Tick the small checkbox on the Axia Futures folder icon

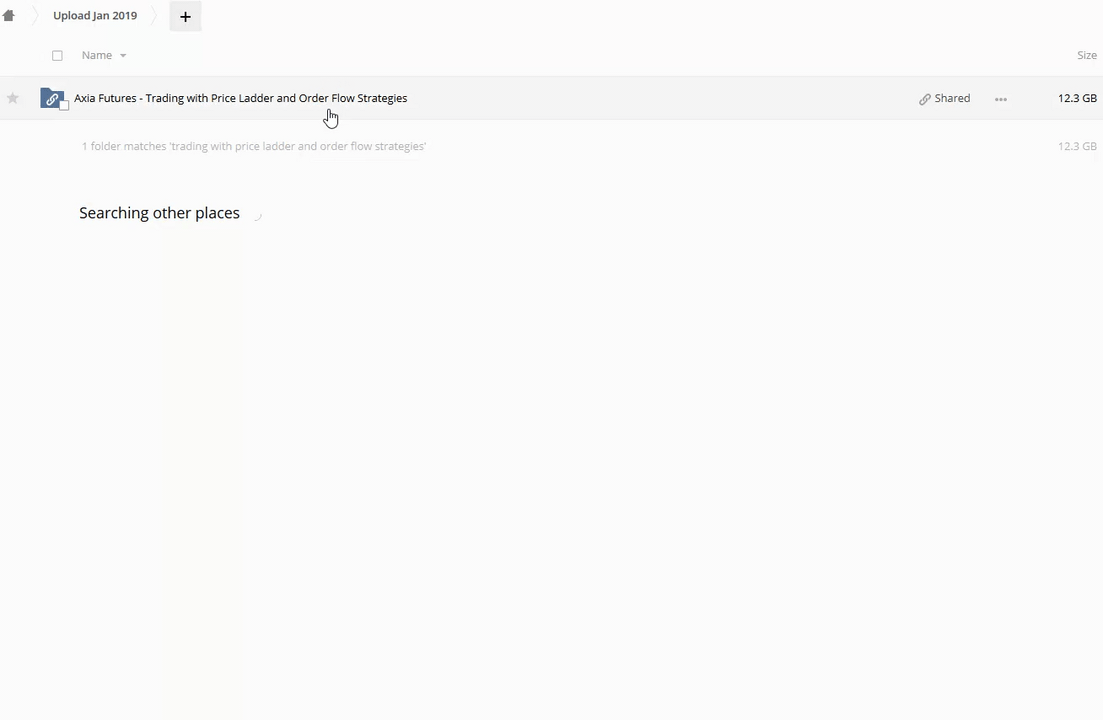pyautogui.click(x=64, y=105)
